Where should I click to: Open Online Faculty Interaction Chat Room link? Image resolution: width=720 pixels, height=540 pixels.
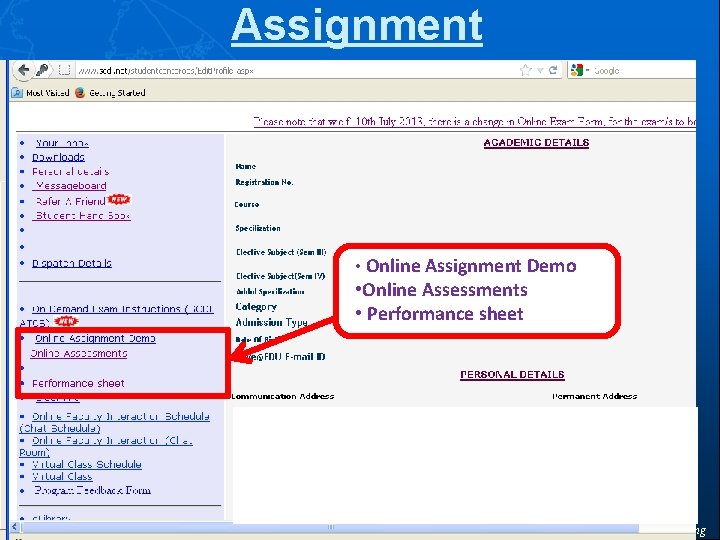click(112, 440)
